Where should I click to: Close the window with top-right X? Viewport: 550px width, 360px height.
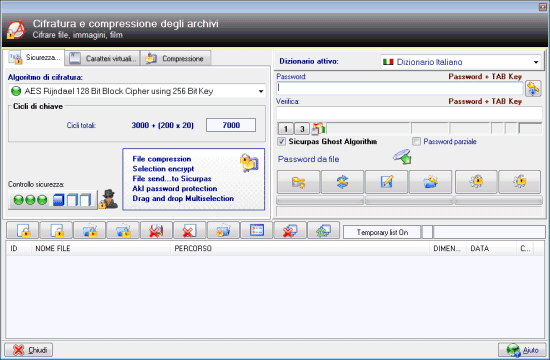tap(543, 7)
